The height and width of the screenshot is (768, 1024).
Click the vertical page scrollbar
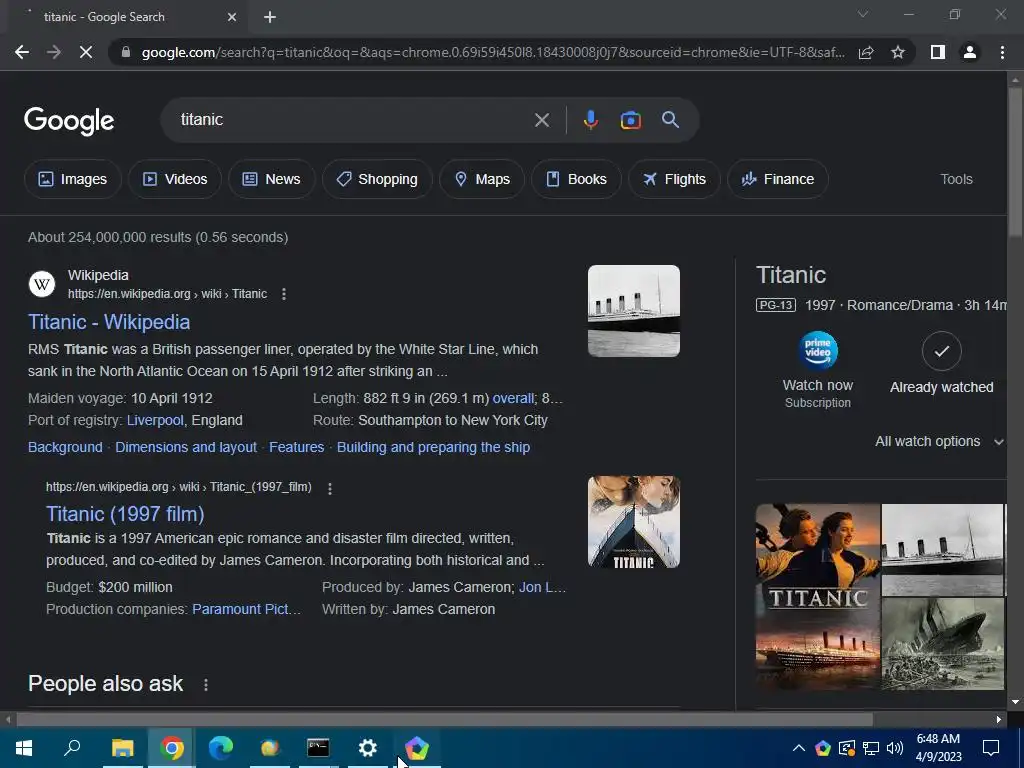click(x=1015, y=163)
